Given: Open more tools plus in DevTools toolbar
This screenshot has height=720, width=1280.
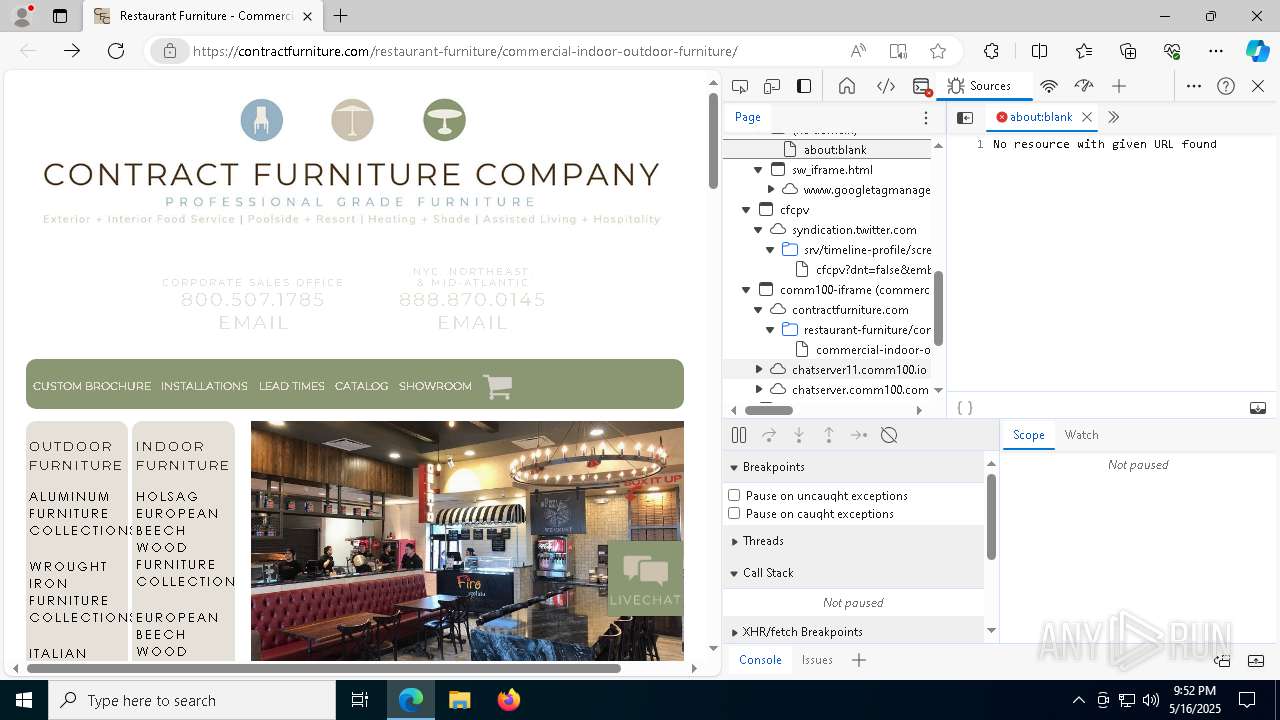Looking at the screenshot, I should tap(1119, 86).
